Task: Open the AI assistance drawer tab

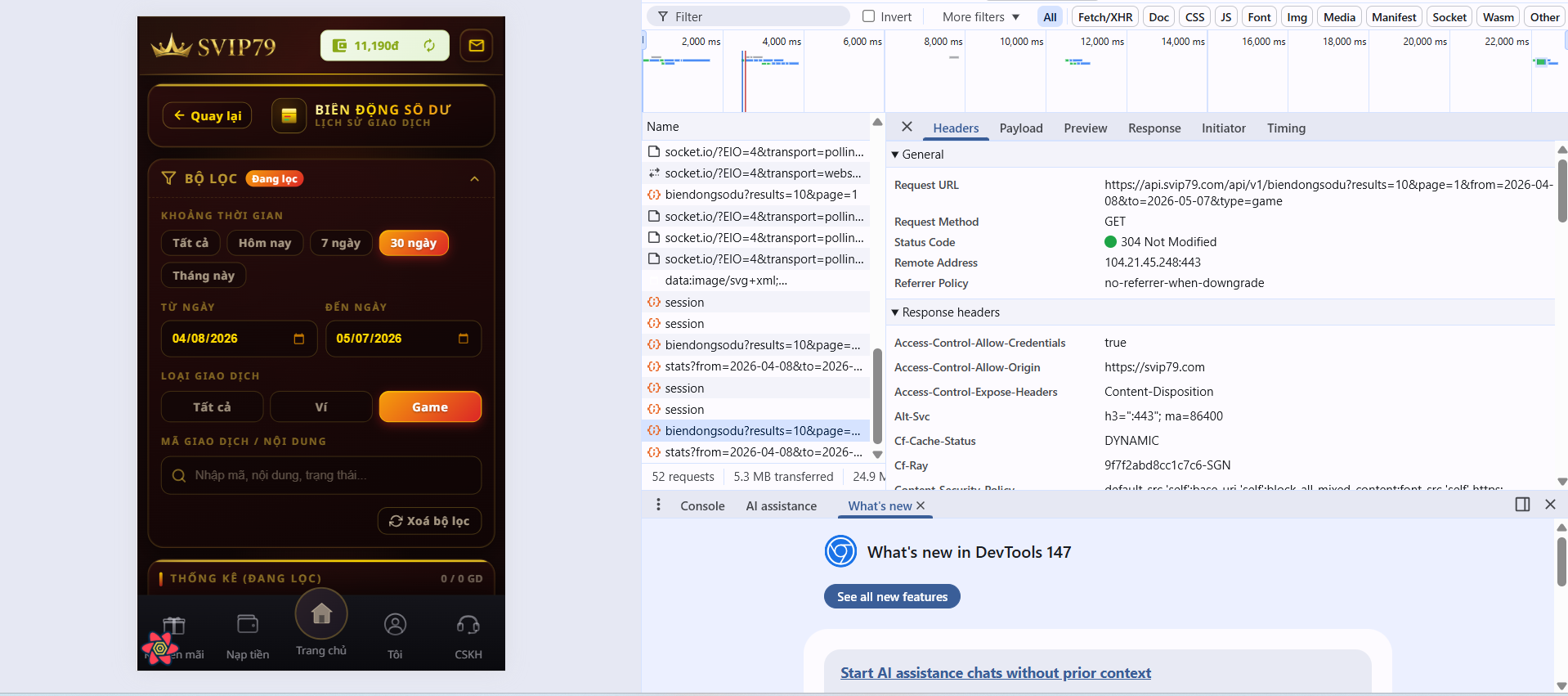Action: tap(781, 506)
